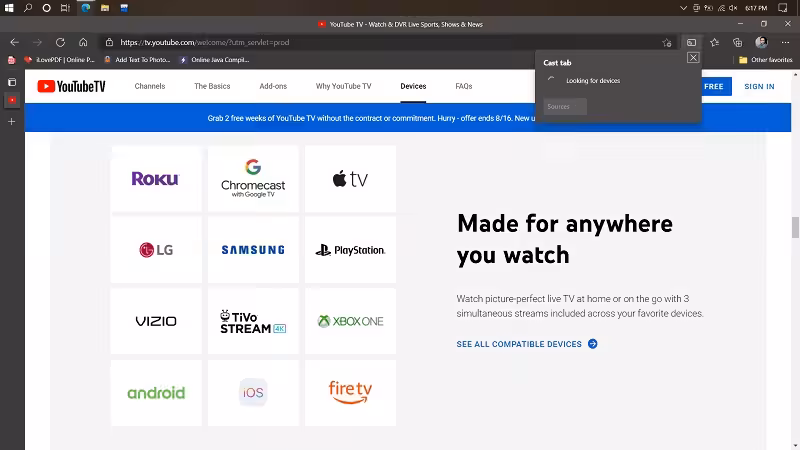Select the iOS device tile
The width and height of the screenshot is (800, 450).
[x=253, y=393]
